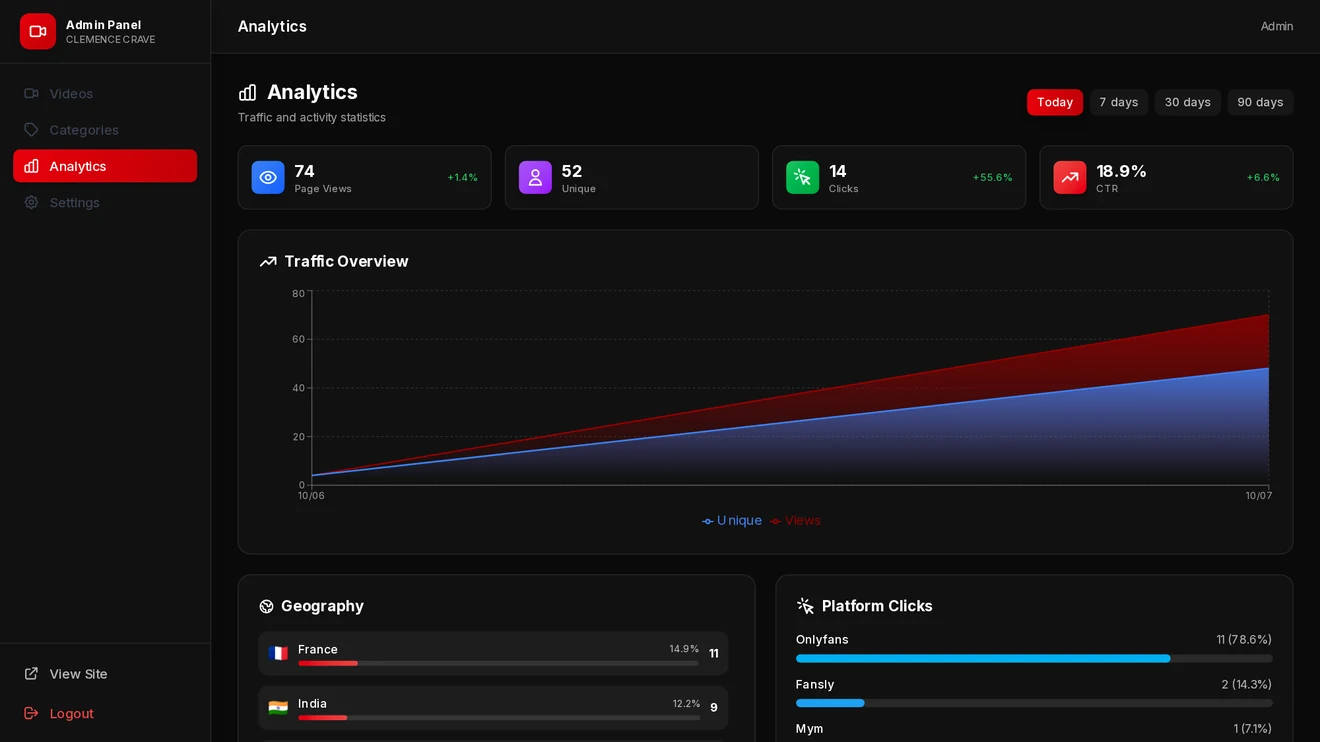Click the 18.9% CTR value
Image resolution: width=1320 pixels, height=742 pixels.
coord(1121,171)
